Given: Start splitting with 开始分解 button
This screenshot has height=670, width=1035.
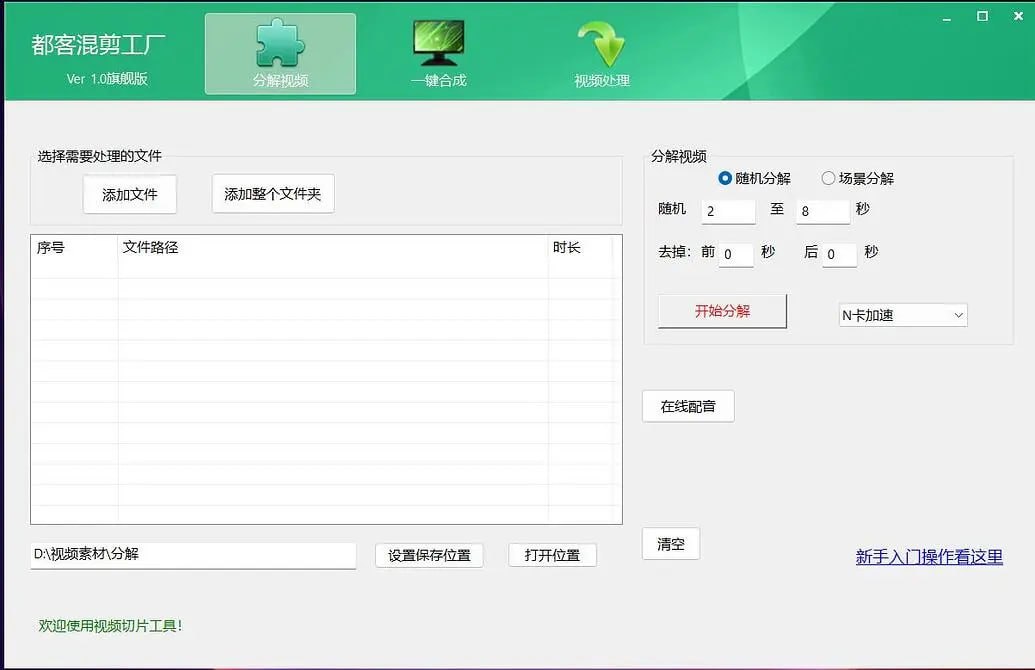Looking at the screenshot, I should [722, 311].
